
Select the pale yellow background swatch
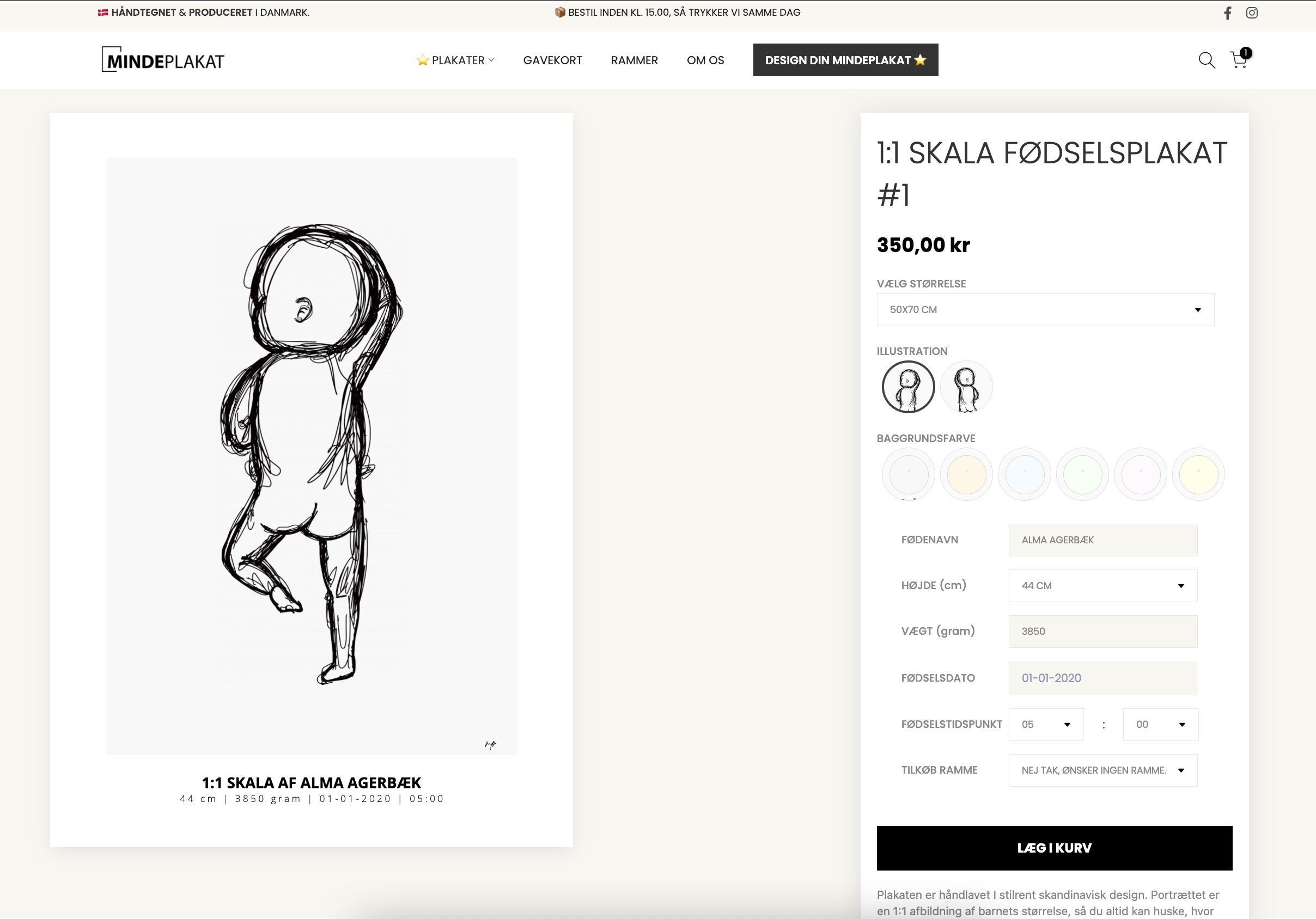tap(1198, 474)
